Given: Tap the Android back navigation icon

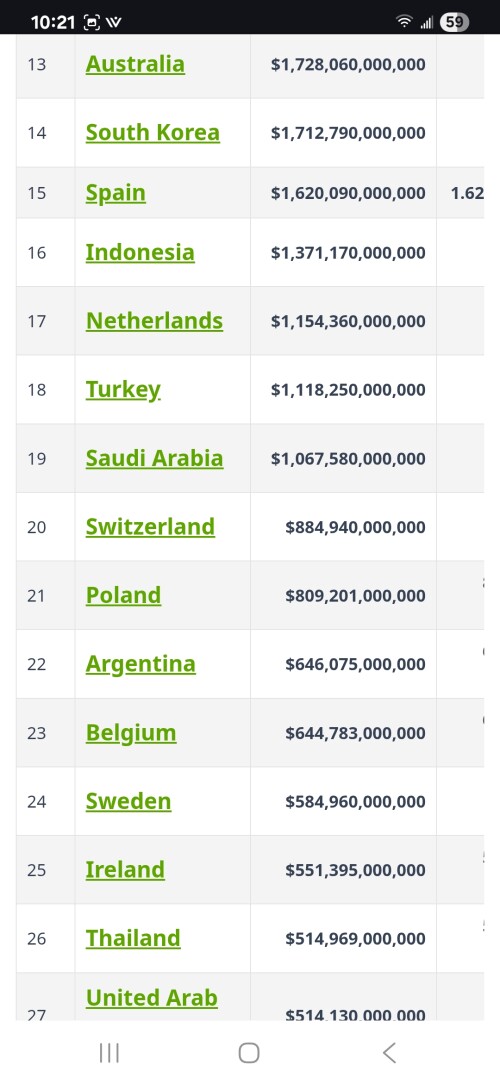Looking at the screenshot, I should 389,1053.
